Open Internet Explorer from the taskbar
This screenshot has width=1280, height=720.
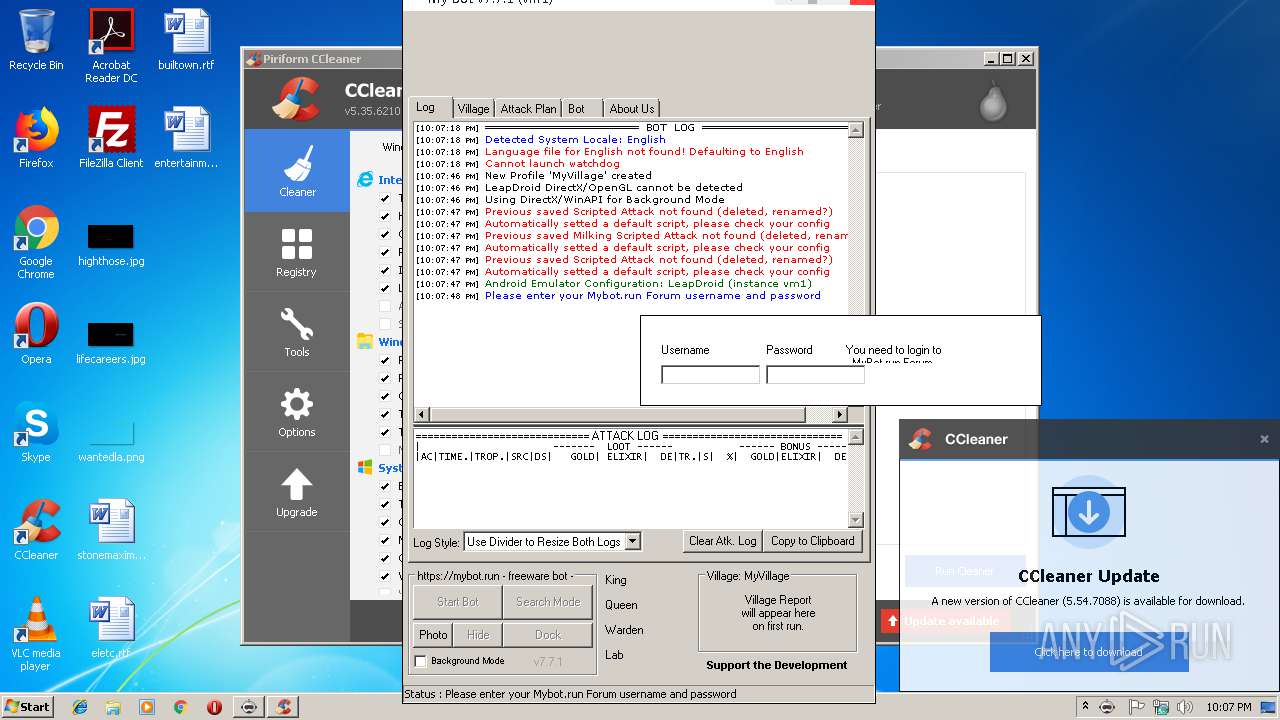point(80,707)
